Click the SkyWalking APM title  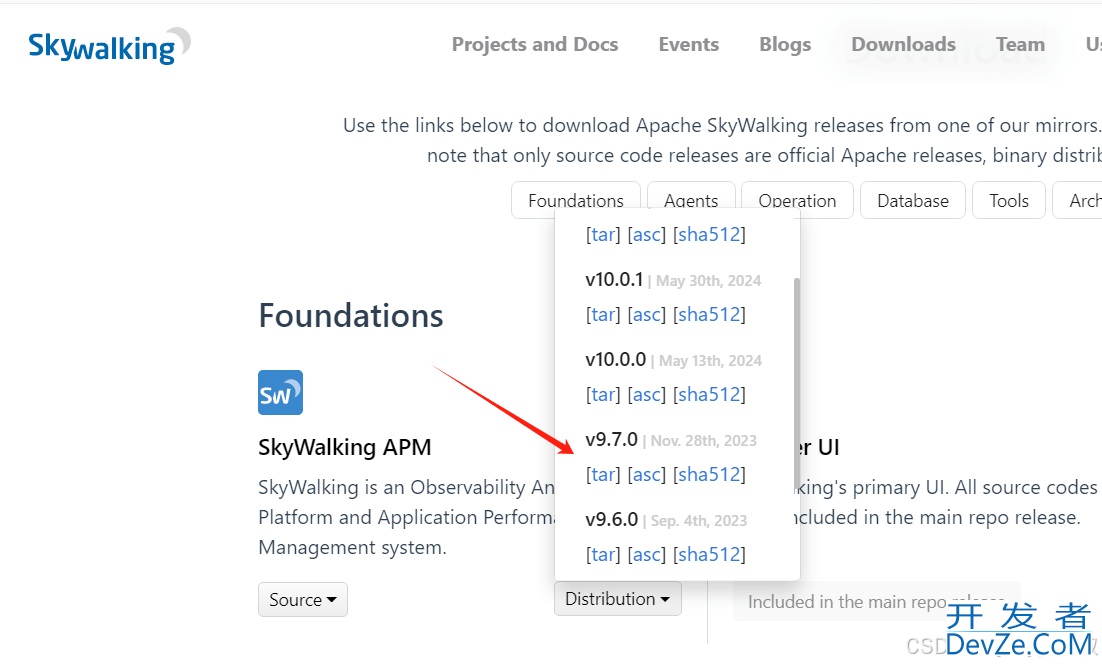click(x=344, y=447)
